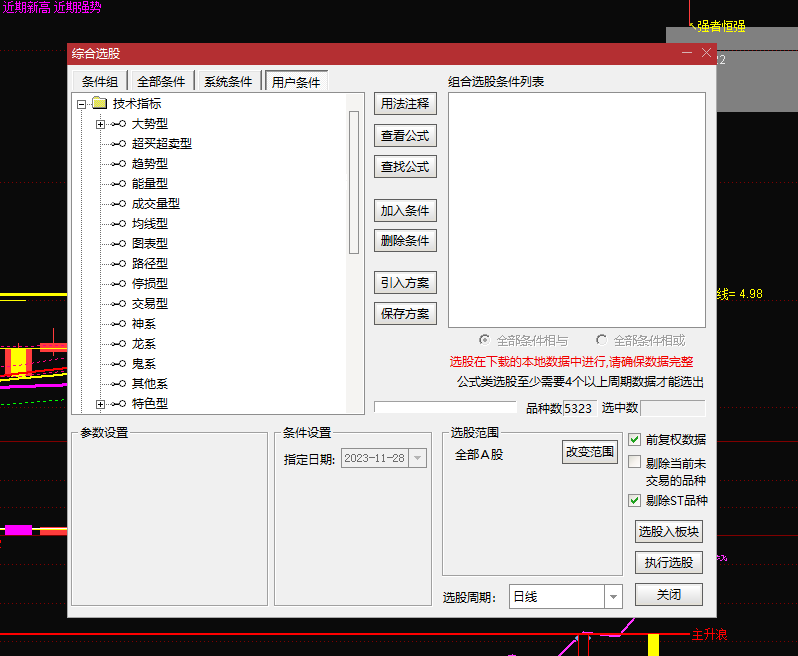This screenshot has height=656, width=798.
Task: Select the 路径型 category
Action: (150, 264)
